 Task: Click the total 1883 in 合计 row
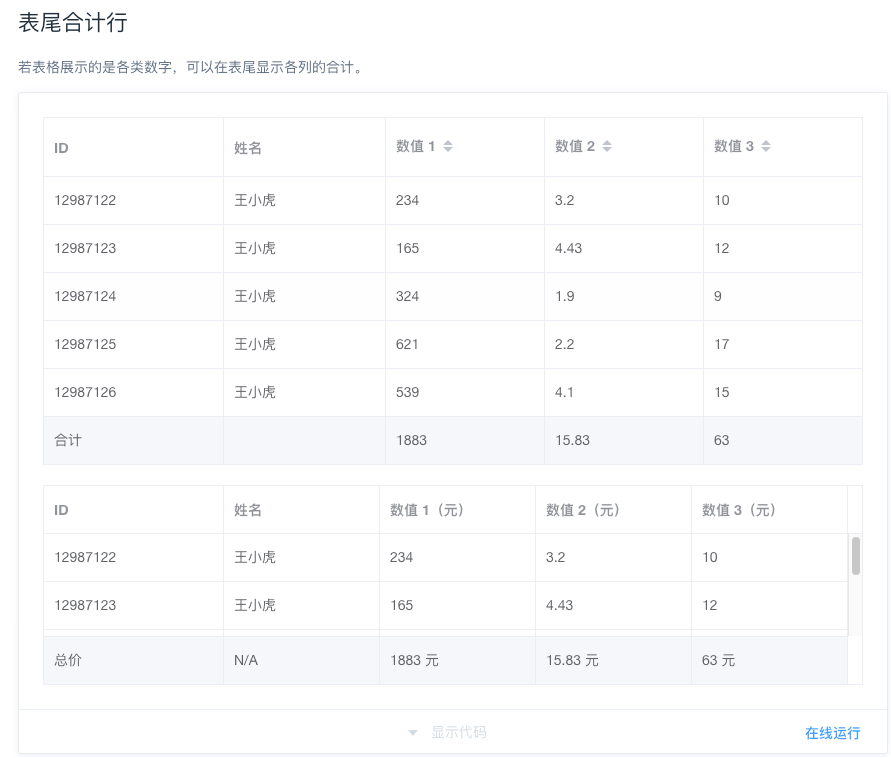411,440
